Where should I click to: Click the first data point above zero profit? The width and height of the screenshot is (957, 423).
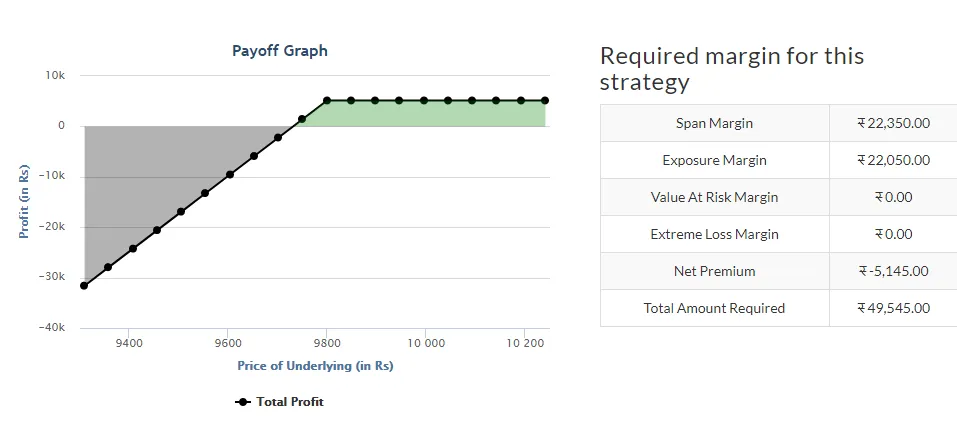[x=302, y=119]
